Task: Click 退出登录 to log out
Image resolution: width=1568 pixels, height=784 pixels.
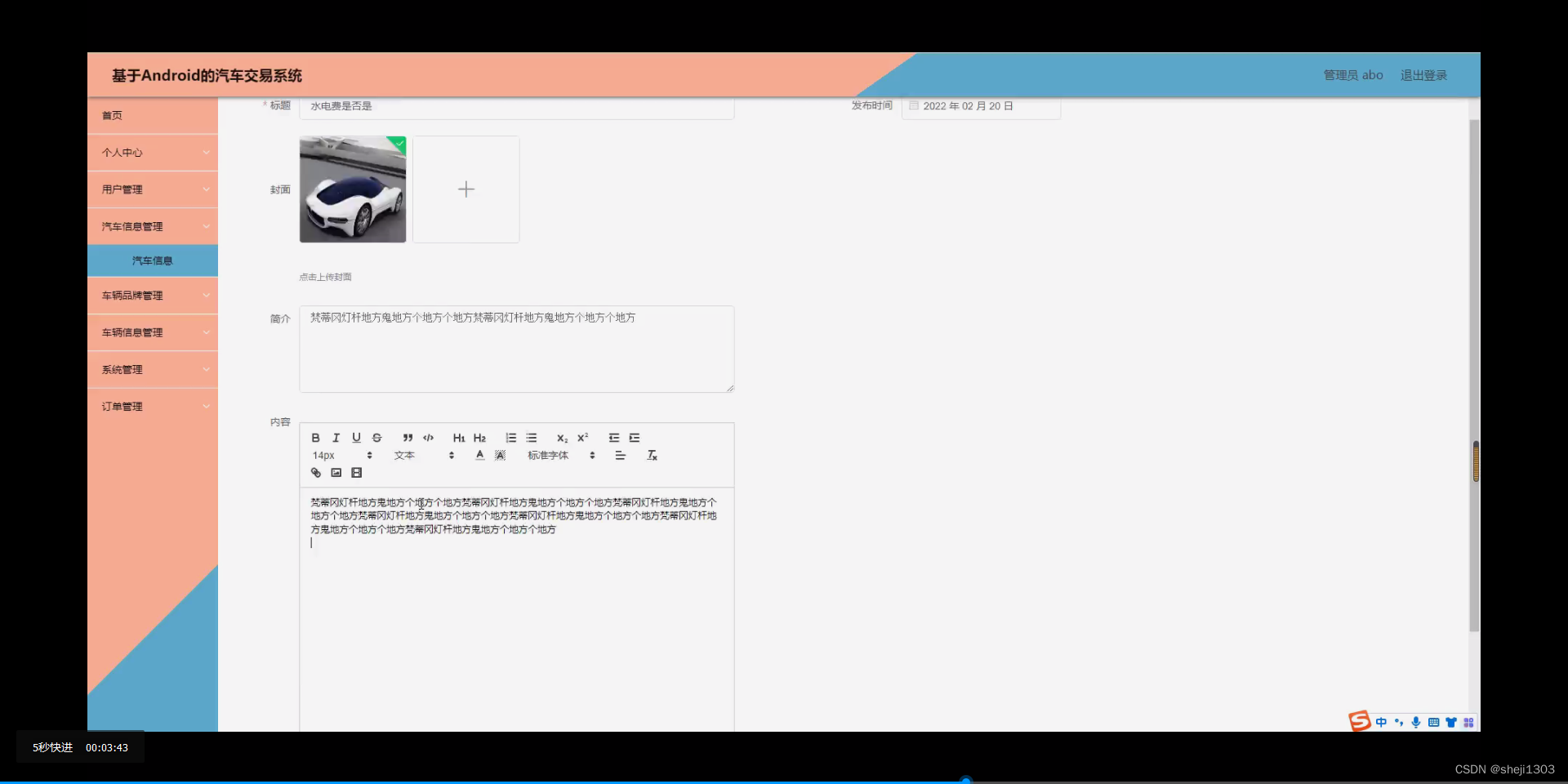Action: [x=1423, y=75]
